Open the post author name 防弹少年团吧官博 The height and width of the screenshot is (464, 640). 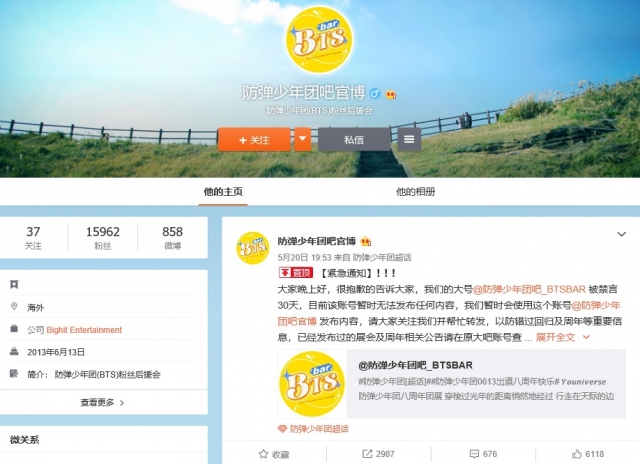pyautogui.click(x=317, y=242)
